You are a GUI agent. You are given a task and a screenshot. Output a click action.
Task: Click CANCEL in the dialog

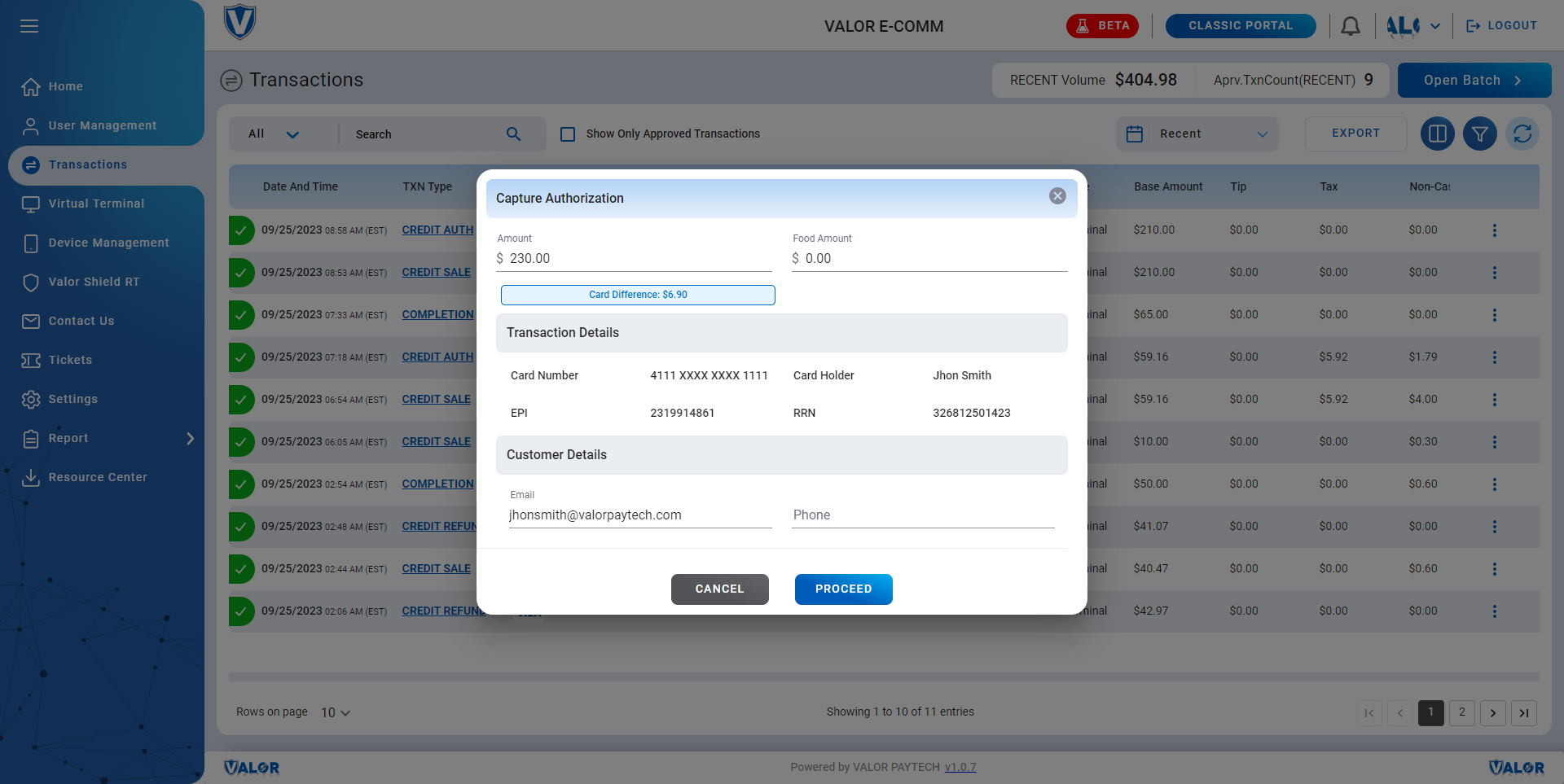coord(719,589)
